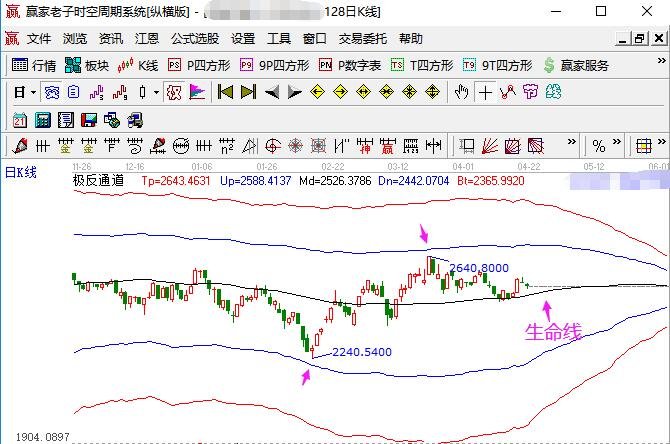
Task: Expand the main toolbar overflow chevron
Action: coord(661,61)
